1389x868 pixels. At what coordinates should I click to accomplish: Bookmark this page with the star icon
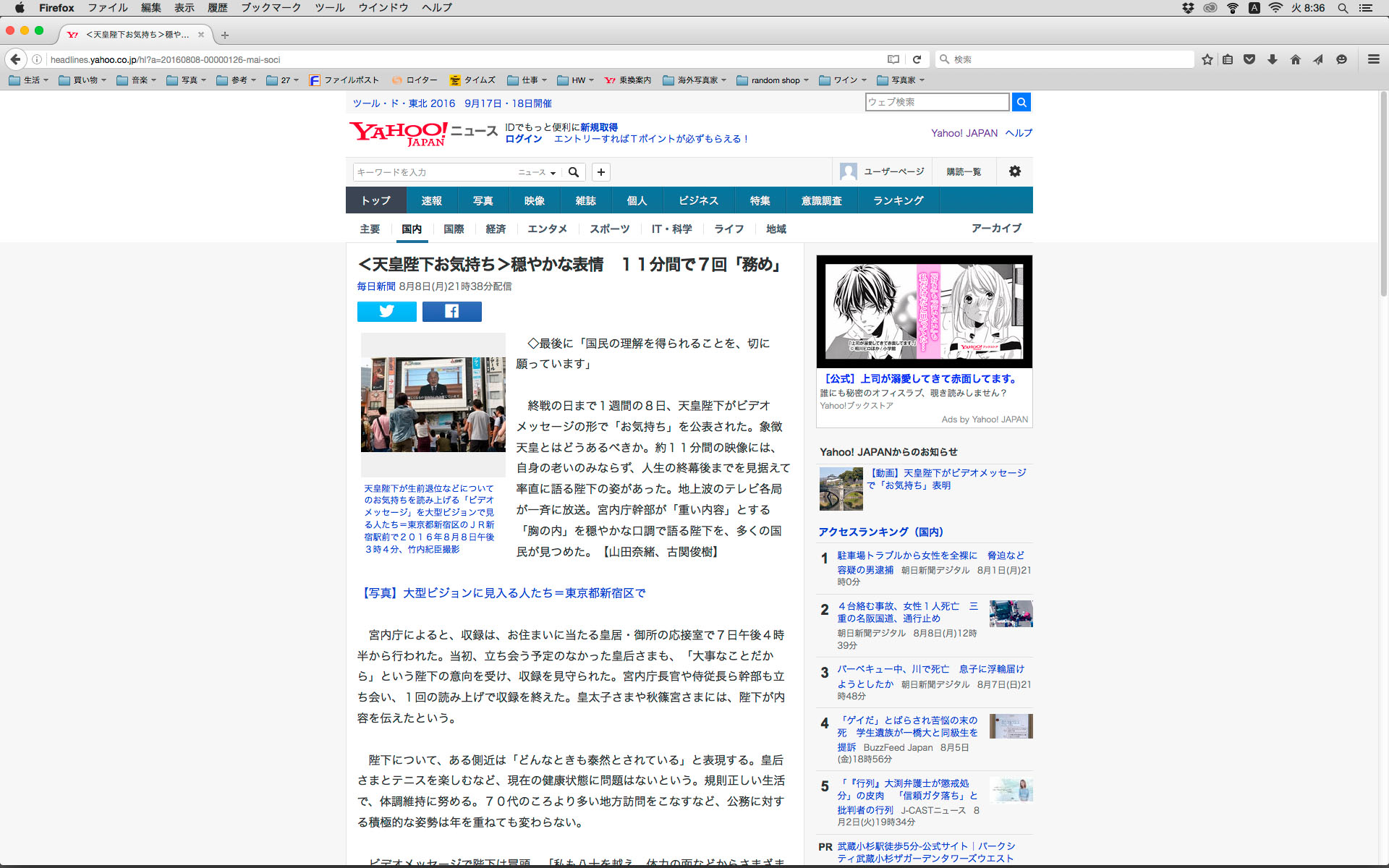pos(1207,59)
